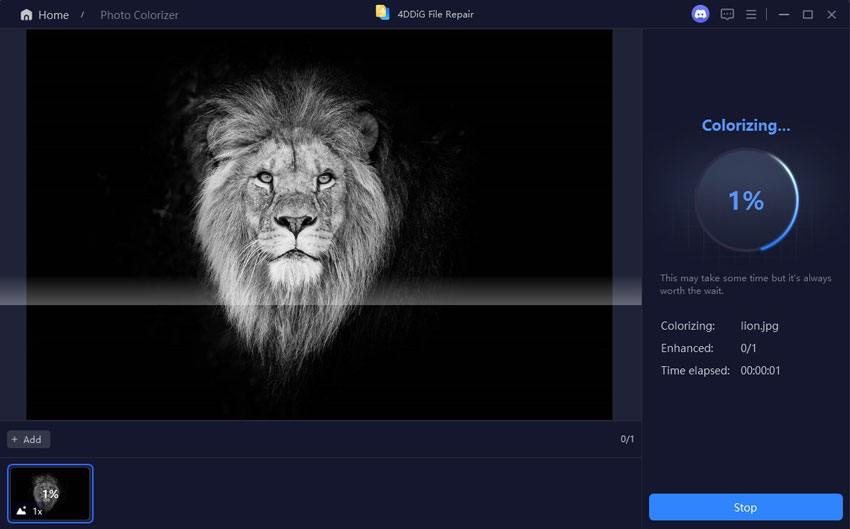Screen dimensions: 850x529
Task: Click the Home house icon
Action: coord(26,15)
